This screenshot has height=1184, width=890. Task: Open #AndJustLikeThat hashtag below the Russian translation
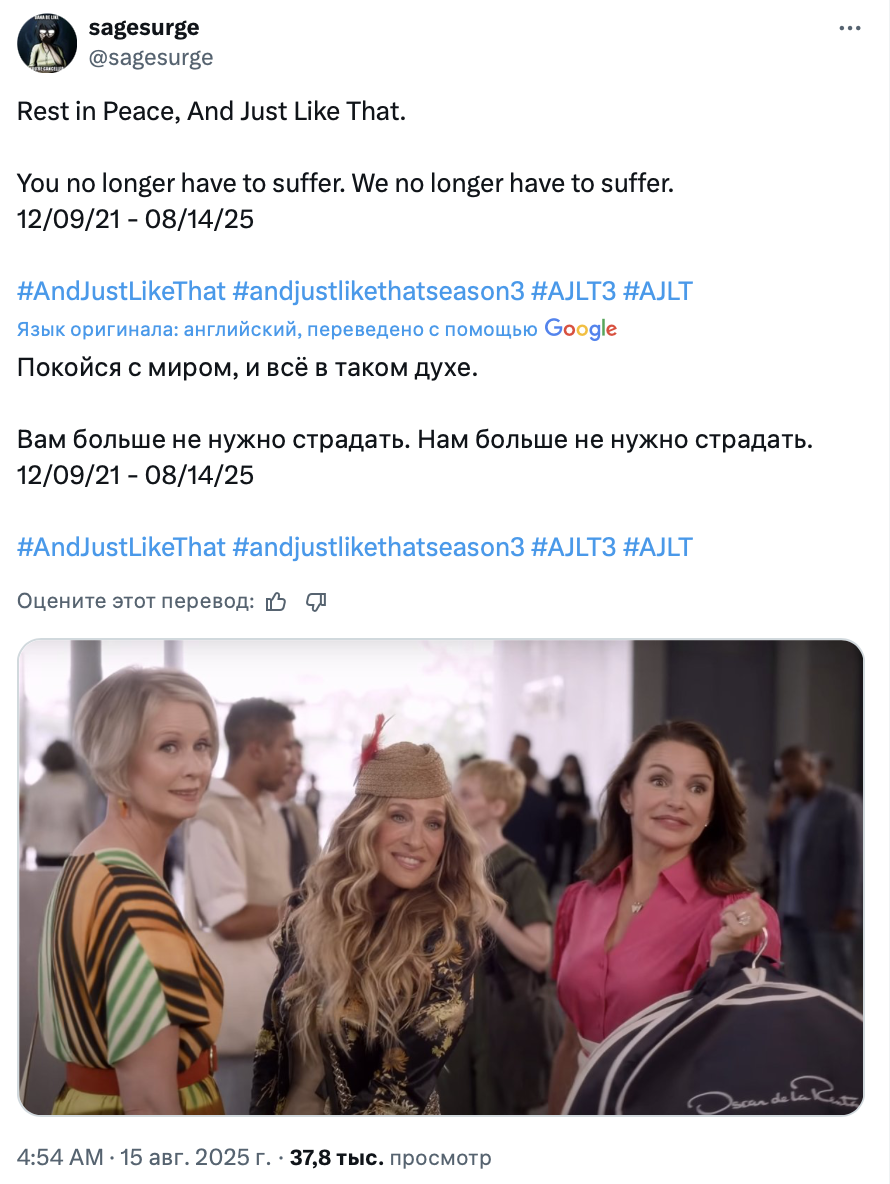(121, 547)
